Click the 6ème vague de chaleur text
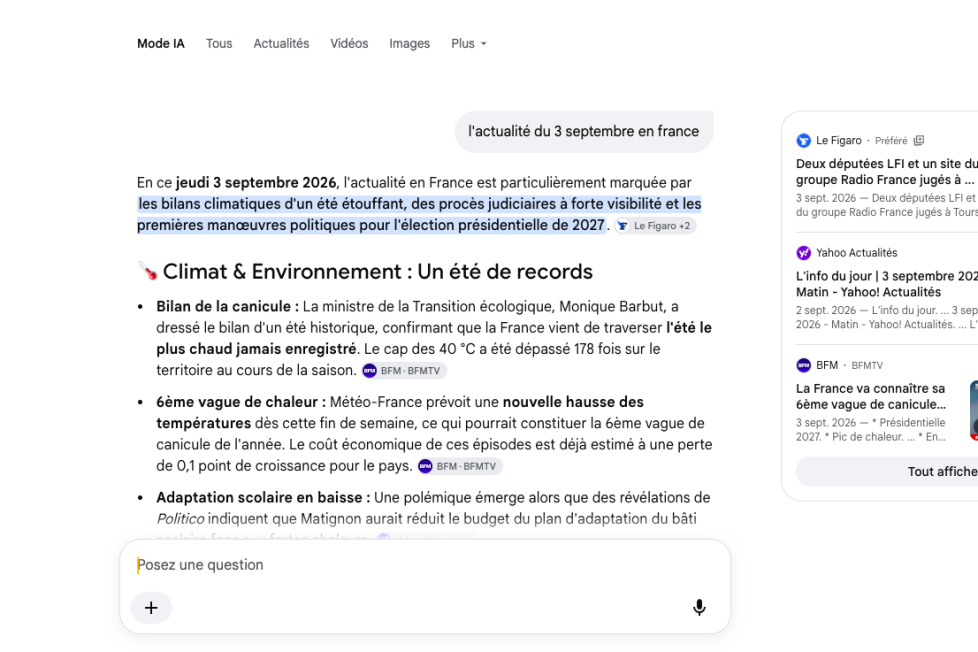978x652 pixels. 241,402
